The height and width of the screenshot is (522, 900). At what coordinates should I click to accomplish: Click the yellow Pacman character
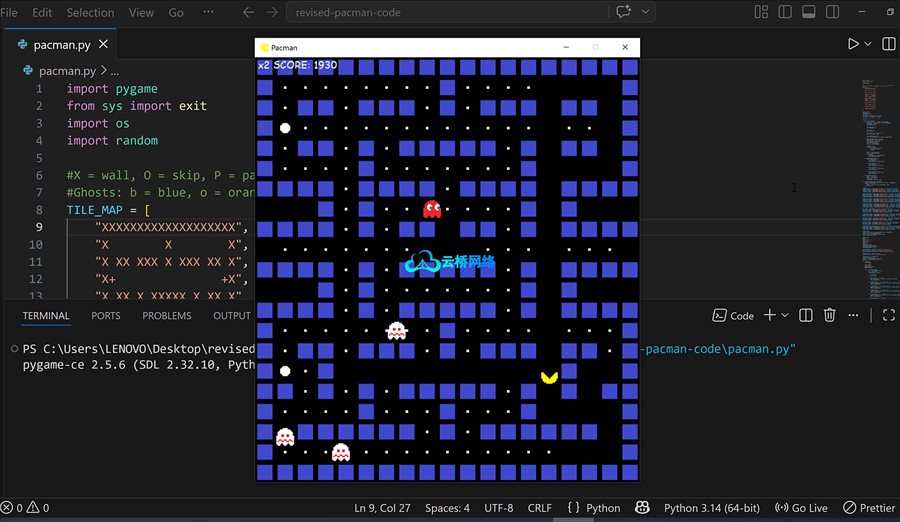549,377
